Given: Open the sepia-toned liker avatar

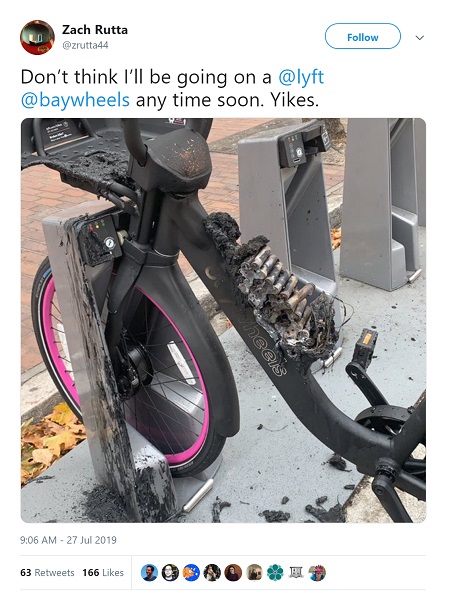Looking at the screenshot, I should click(x=254, y=573).
